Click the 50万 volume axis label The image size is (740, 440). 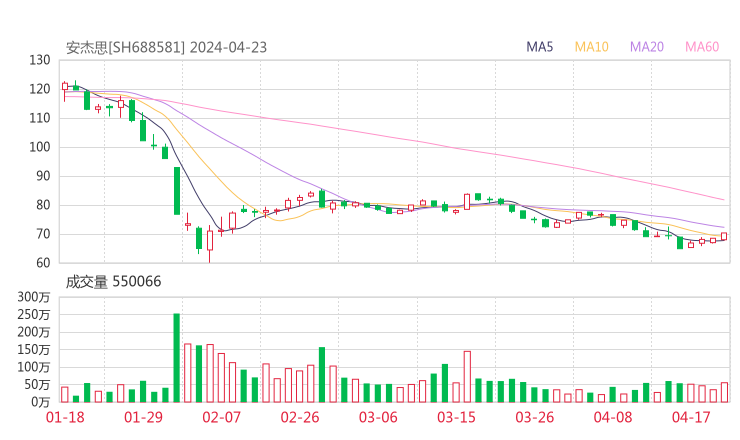(37, 385)
